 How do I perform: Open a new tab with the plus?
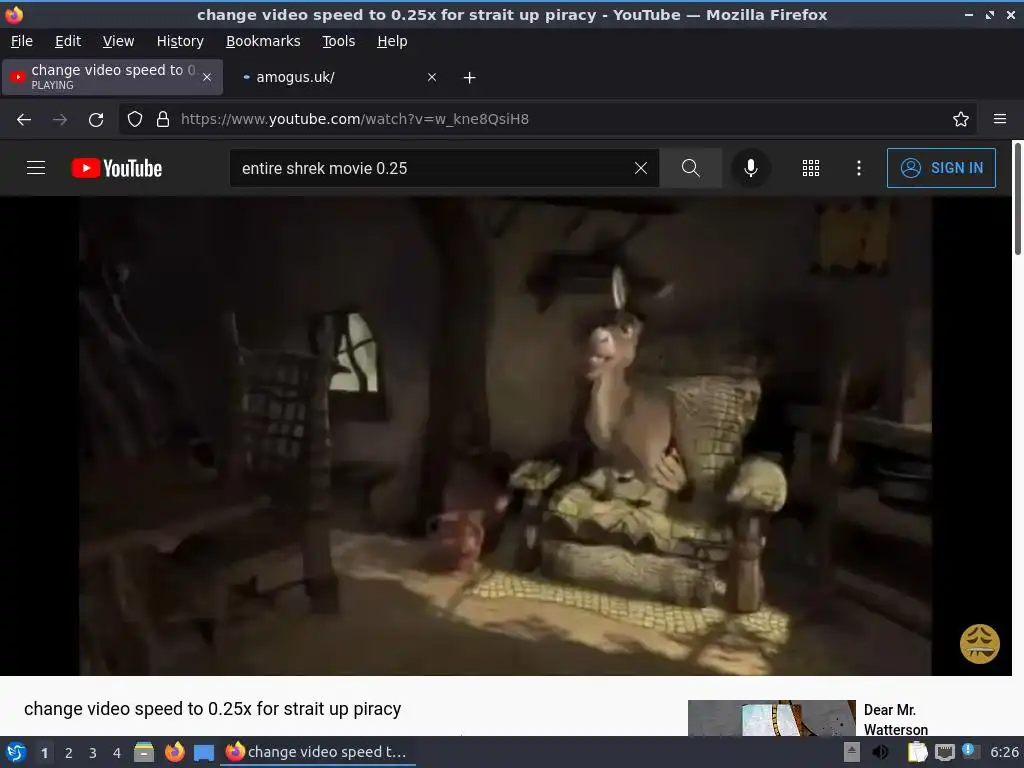[469, 77]
